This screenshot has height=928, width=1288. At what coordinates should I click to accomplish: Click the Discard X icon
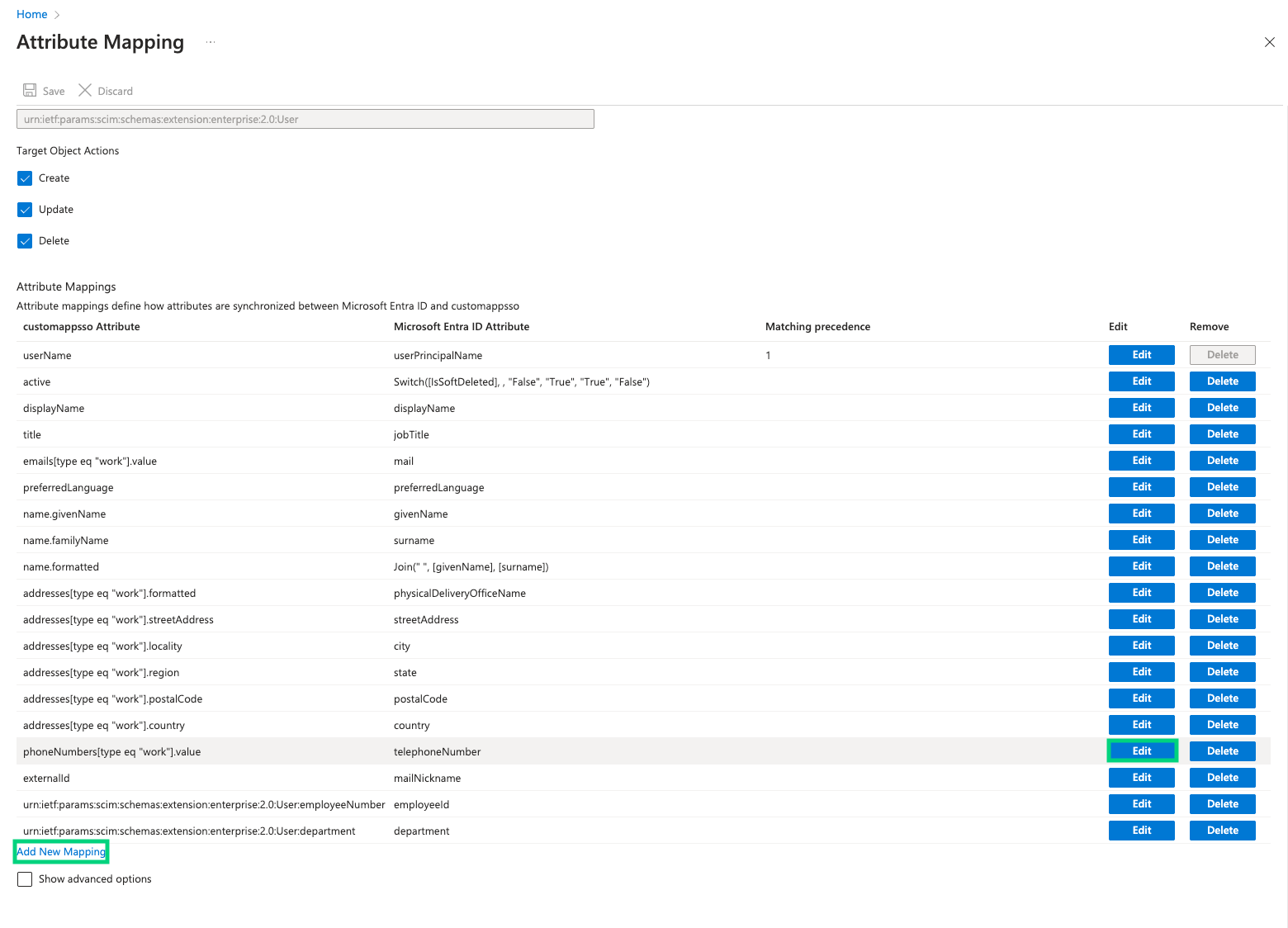[x=85, y=90]
